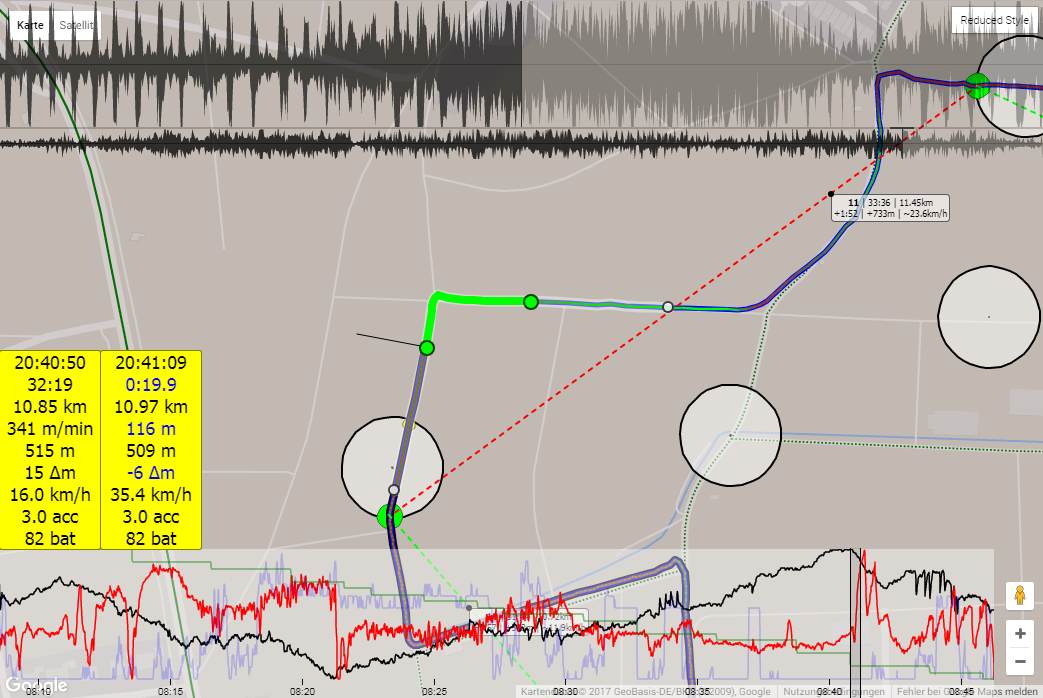Click the lap 11 info label 33:36 11.45km
The image size is (1043, 698).
[x=890, y=208]
